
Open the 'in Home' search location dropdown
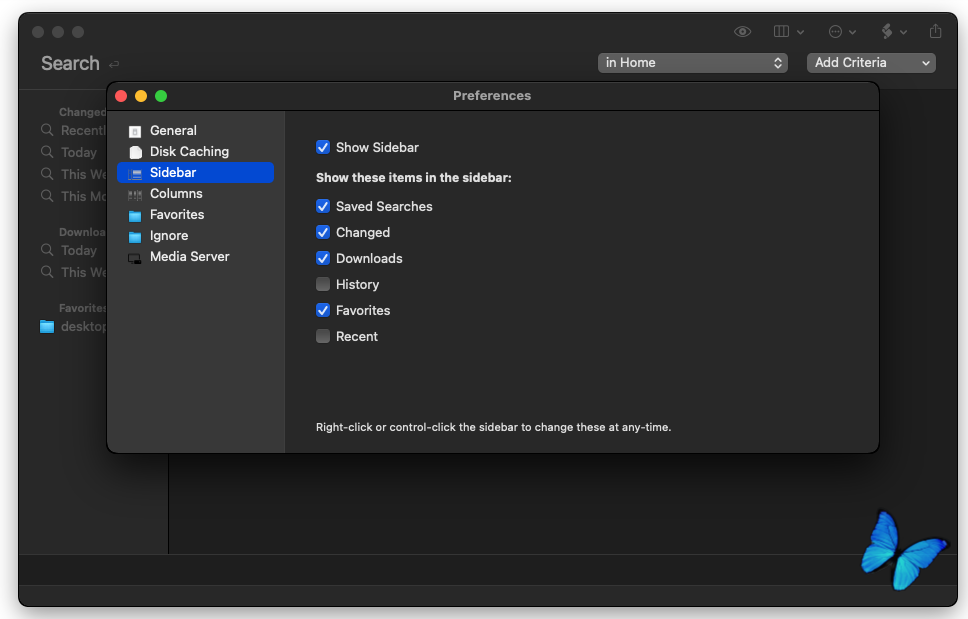[x=694, y=63]
